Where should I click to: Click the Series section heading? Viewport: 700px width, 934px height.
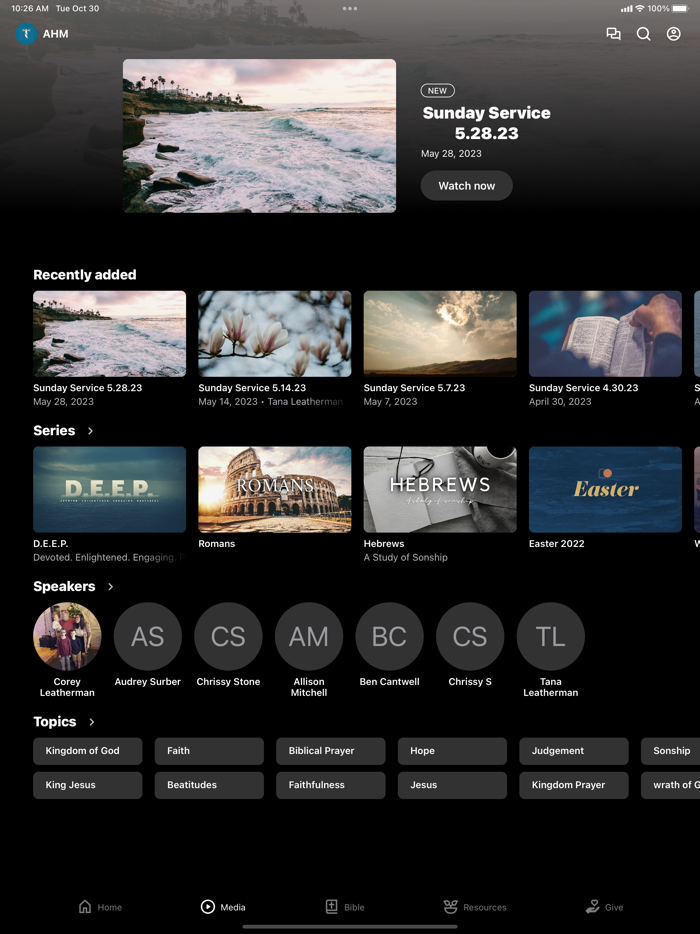[x=54, y=431]
